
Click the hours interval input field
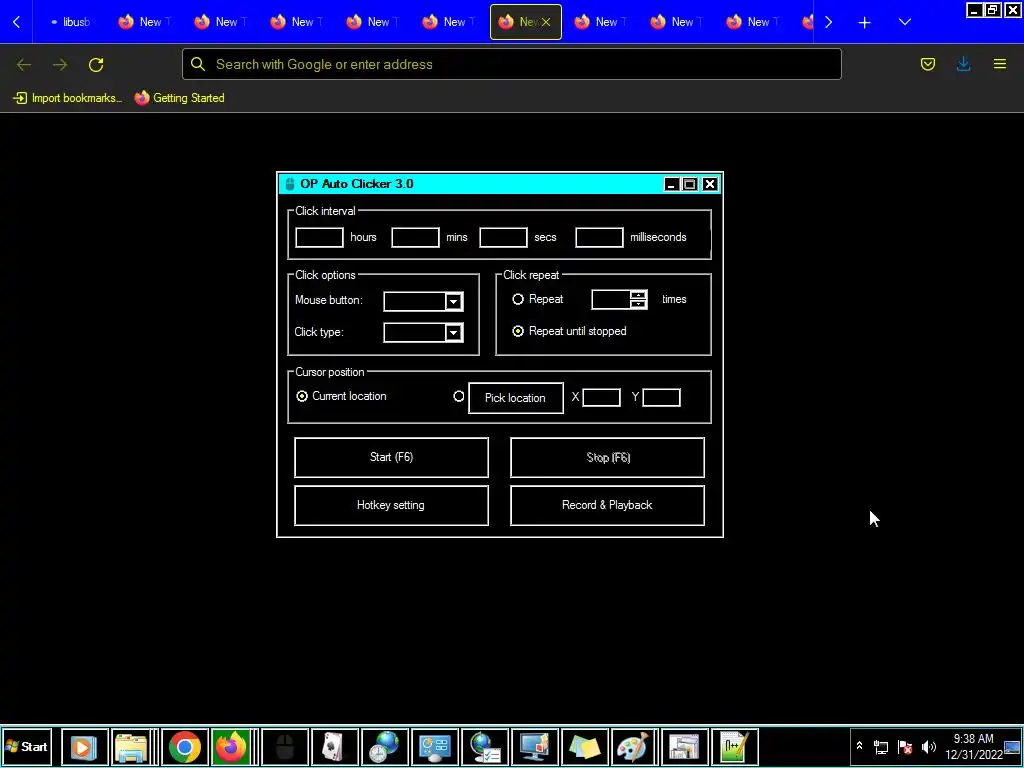point(319,237)
